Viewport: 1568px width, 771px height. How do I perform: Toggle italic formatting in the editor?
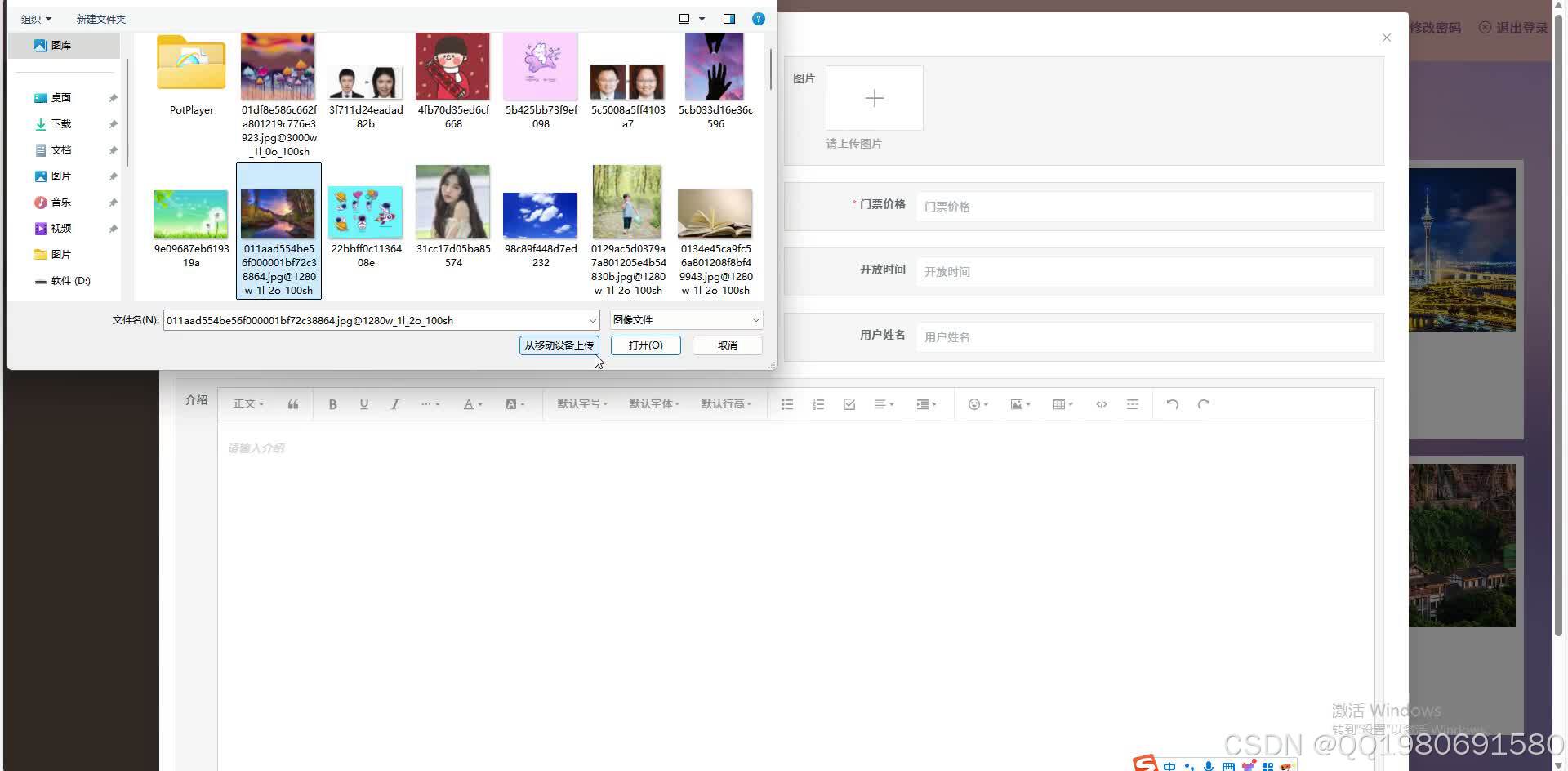tap(394, 403)
